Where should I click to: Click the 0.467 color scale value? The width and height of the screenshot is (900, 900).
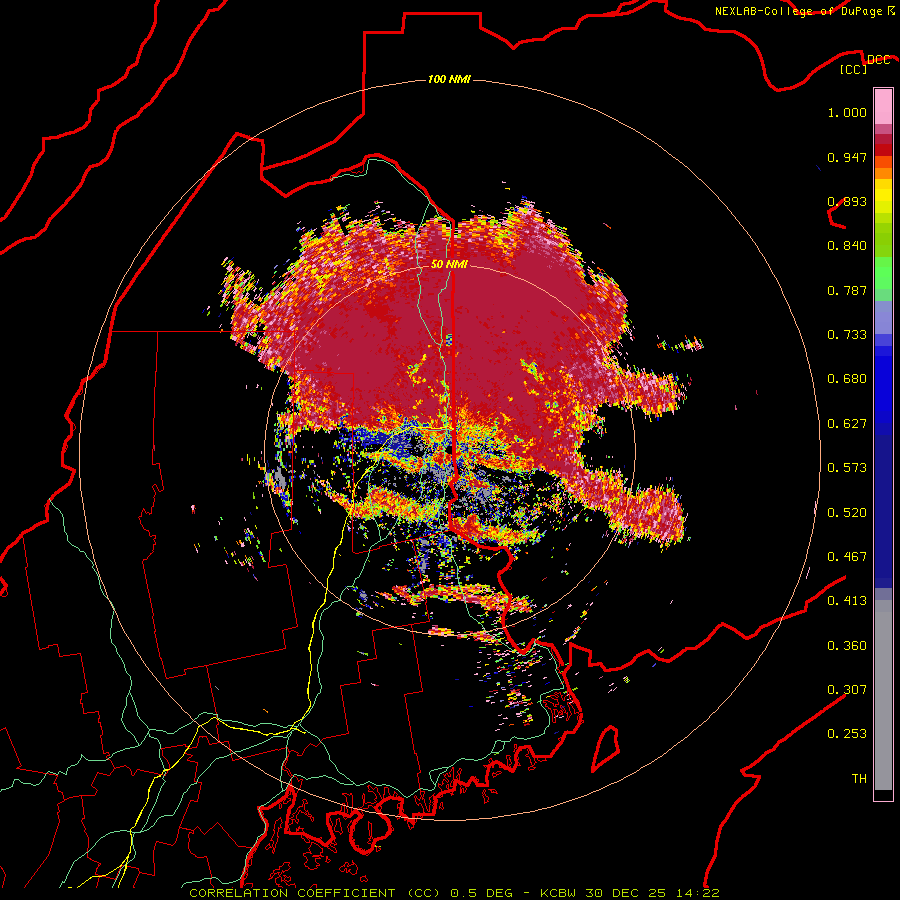coord(847,557)
